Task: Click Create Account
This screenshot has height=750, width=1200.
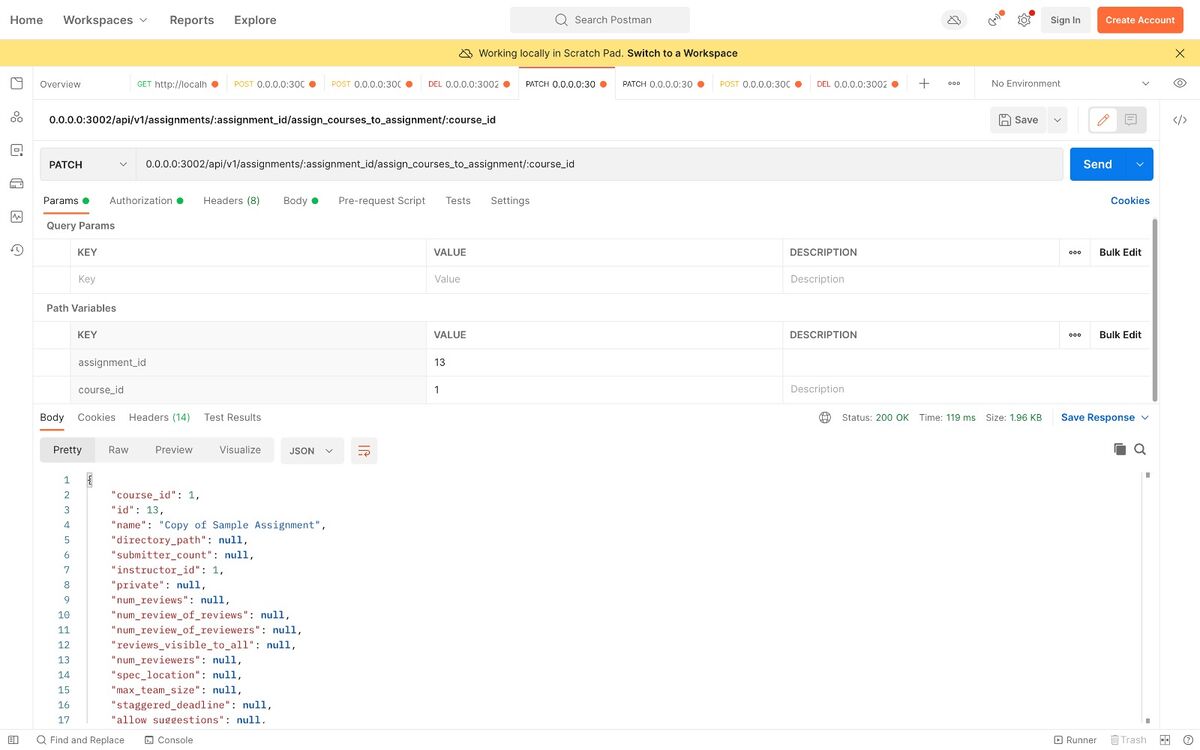Action: click(1140, 20)
